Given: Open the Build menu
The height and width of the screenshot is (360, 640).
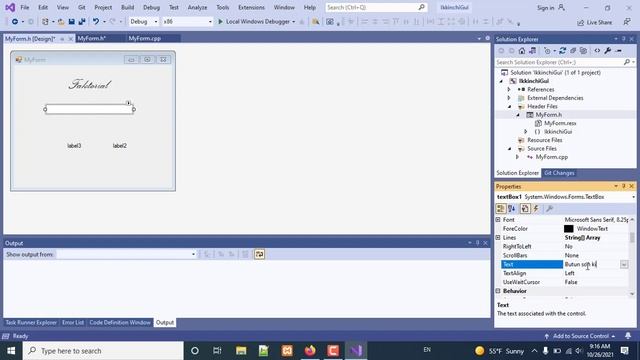Looking at the screenshot, I should point(127,7).
